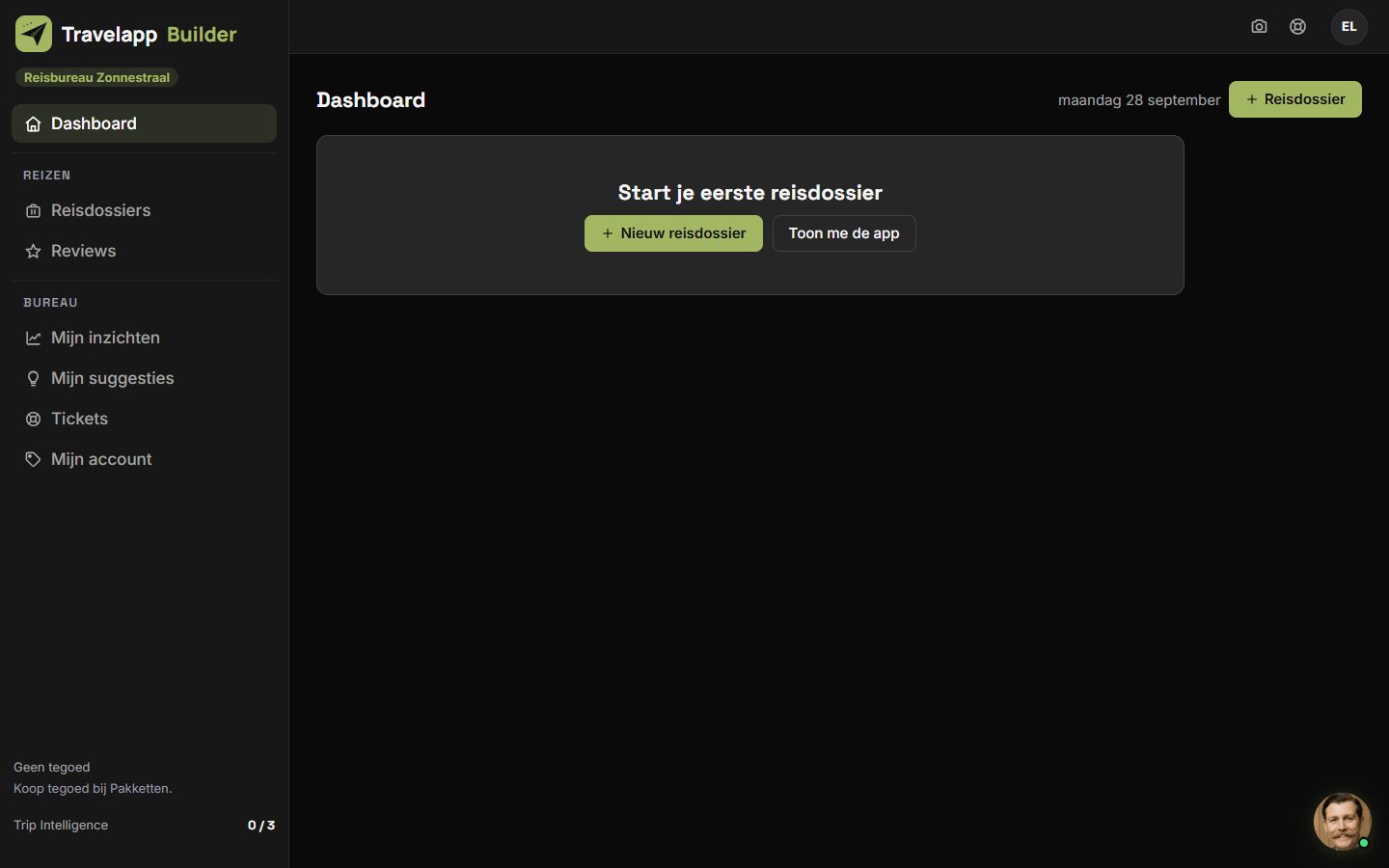Image resolution: width=1389 pixels, height=868 pixels.
Task: Go to Dashboard in sidebar
Action: 144,123
